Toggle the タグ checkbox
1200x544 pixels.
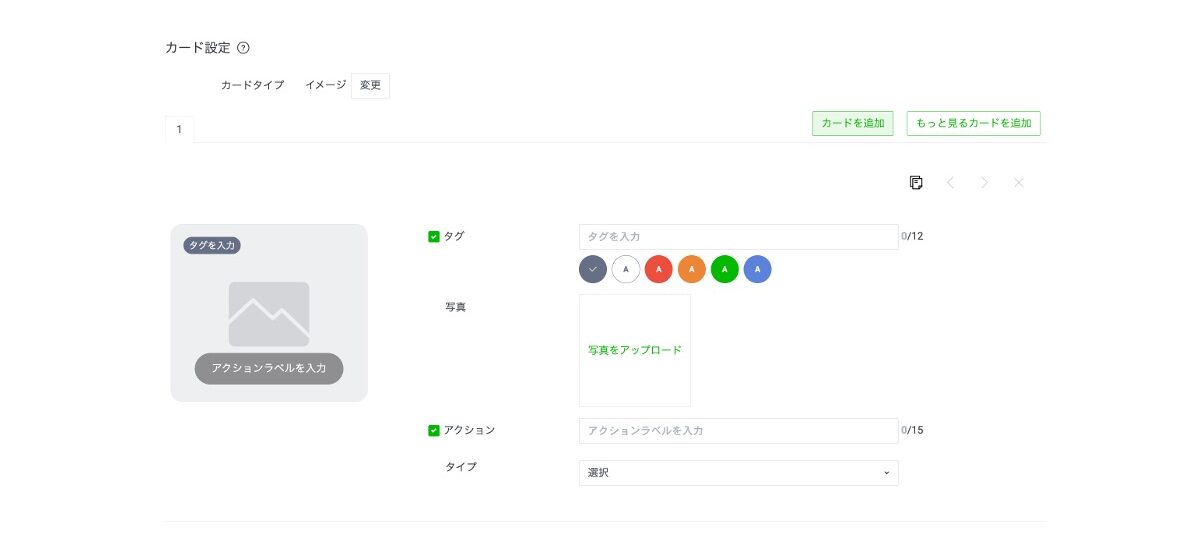point(434,237)
